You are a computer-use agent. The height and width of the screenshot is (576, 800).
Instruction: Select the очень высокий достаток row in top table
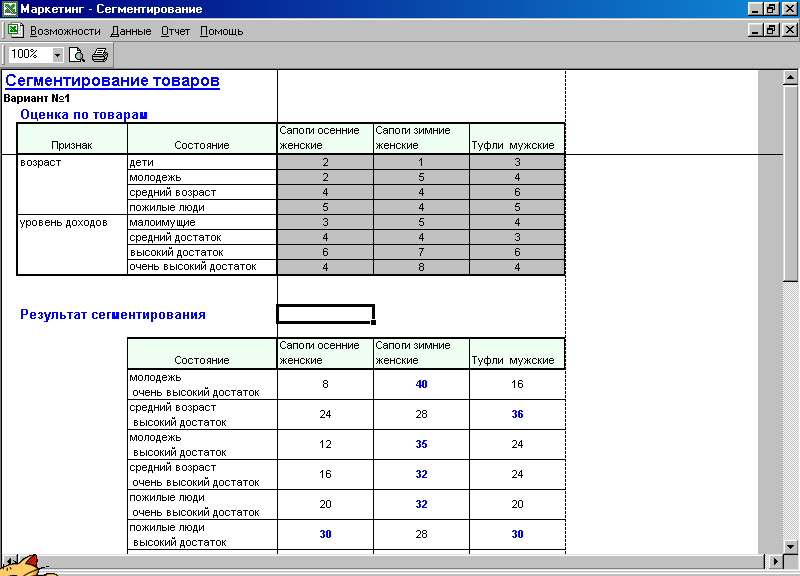click(202, 267)
